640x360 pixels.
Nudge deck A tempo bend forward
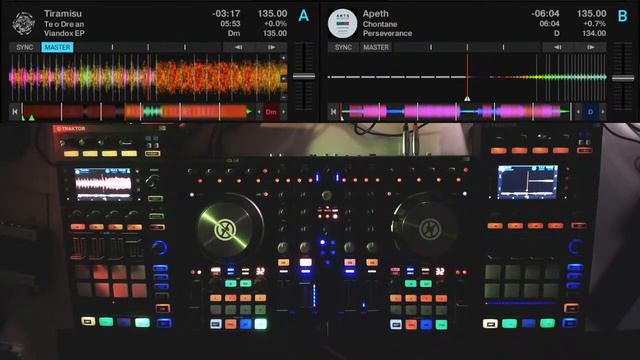click(271, 47)
